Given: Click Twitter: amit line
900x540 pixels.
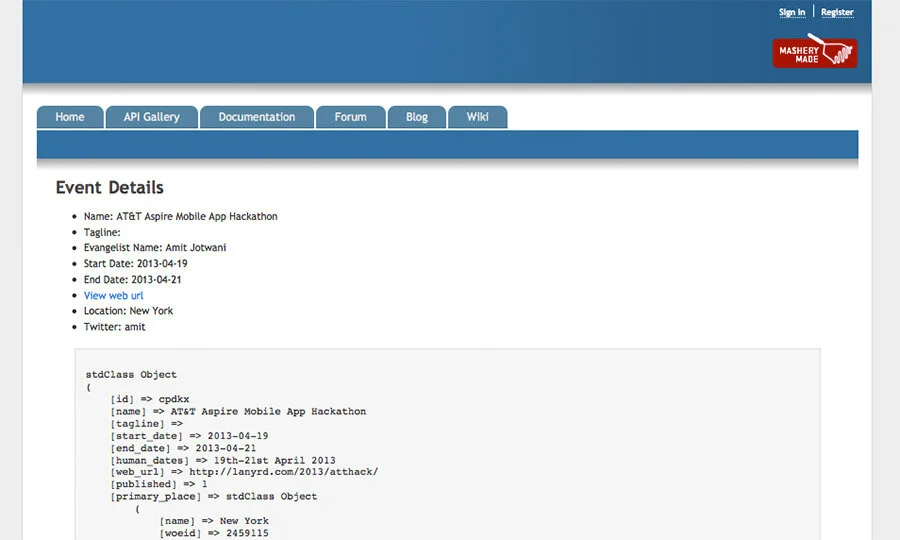Looking at the screenshot, I should pyautogui.click(x=115, y=327).
